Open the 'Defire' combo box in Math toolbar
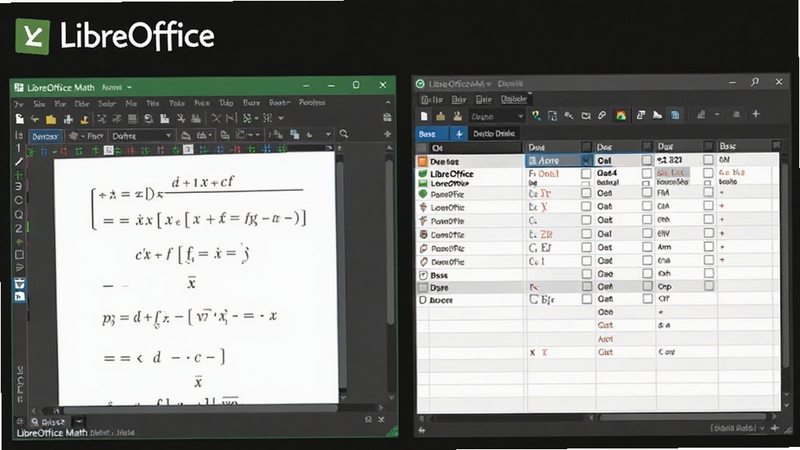Image resolution: width=800 pixels, height=450 pixels. click(141, 136)
